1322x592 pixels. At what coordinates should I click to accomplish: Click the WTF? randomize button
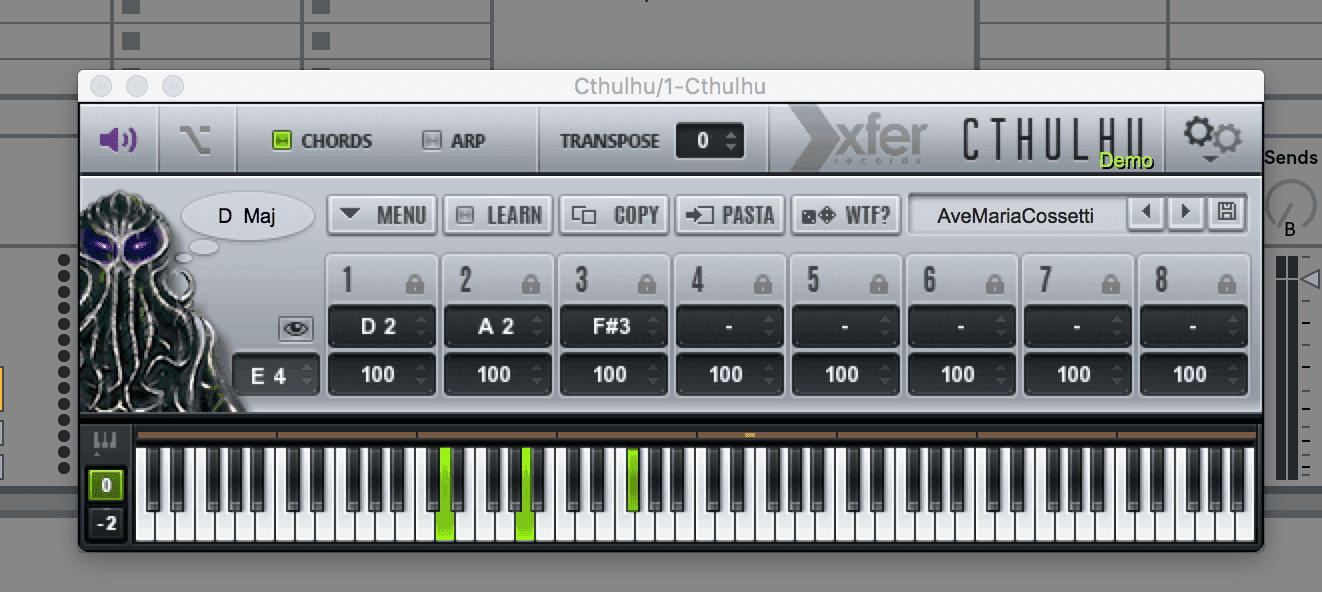pyautogui.click(x=846, y=215)
